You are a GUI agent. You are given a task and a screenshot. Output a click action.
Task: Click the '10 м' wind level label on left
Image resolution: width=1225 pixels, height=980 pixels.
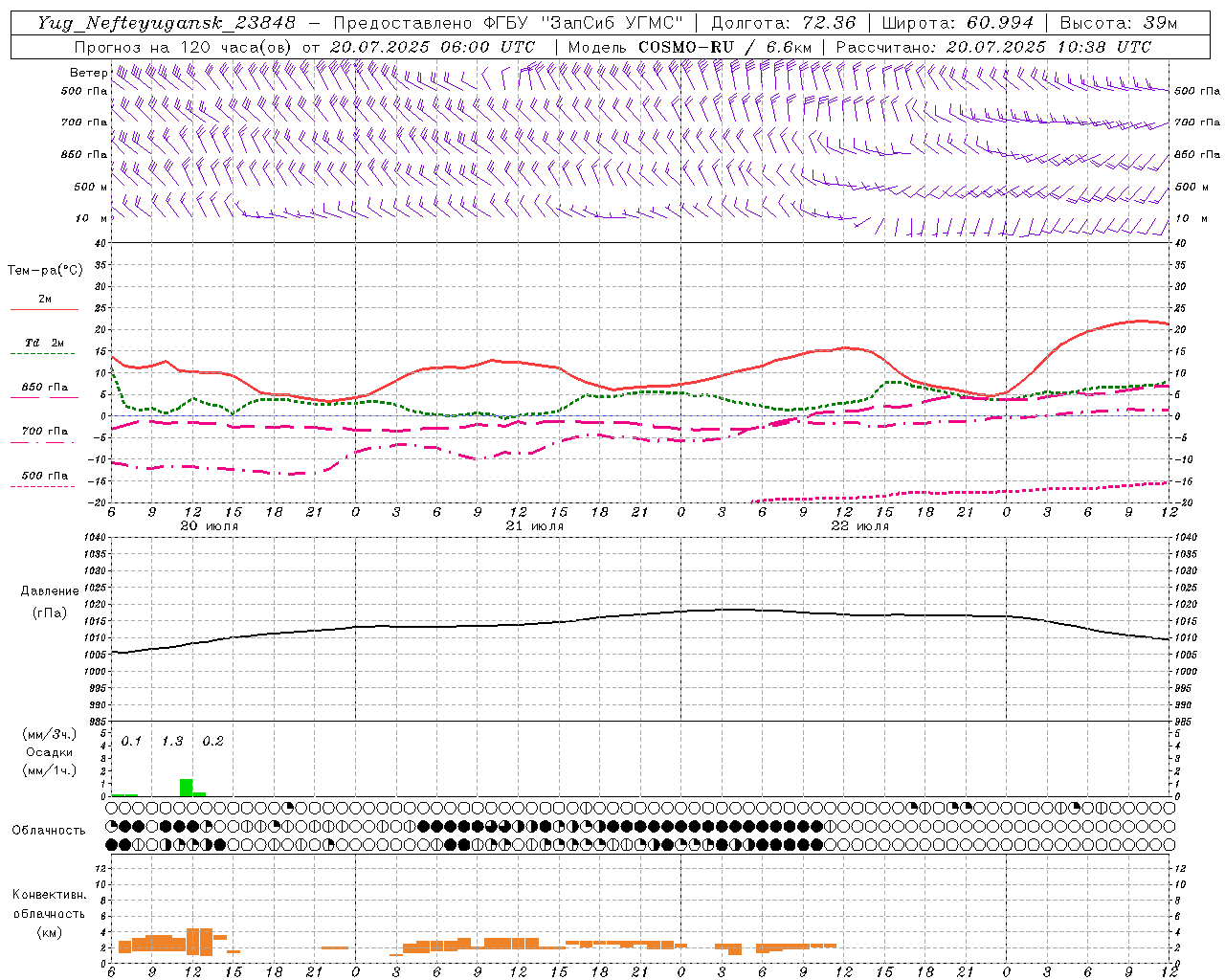(93, 218)
